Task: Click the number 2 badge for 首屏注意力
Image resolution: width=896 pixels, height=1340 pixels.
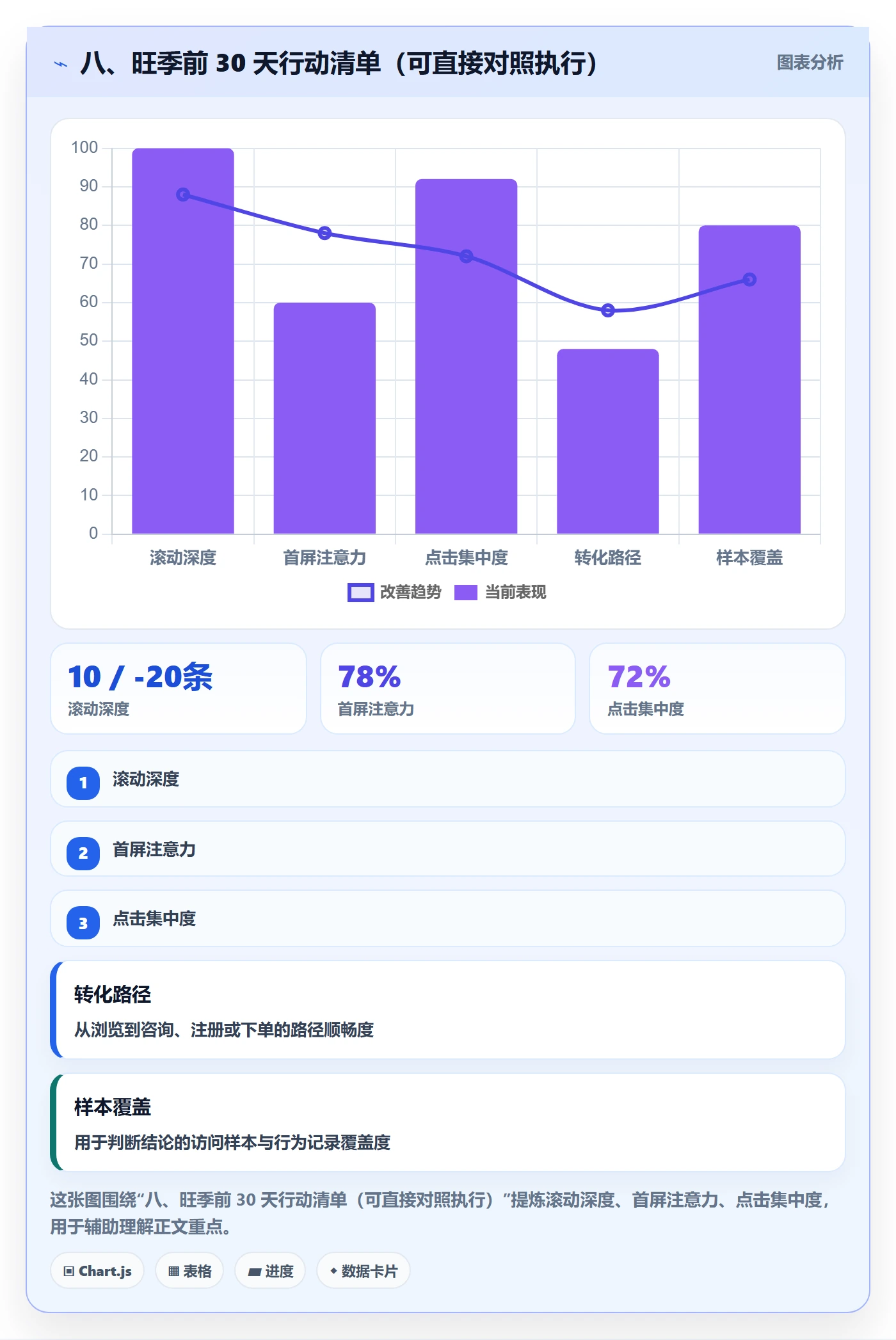Action: click(83, 853)
